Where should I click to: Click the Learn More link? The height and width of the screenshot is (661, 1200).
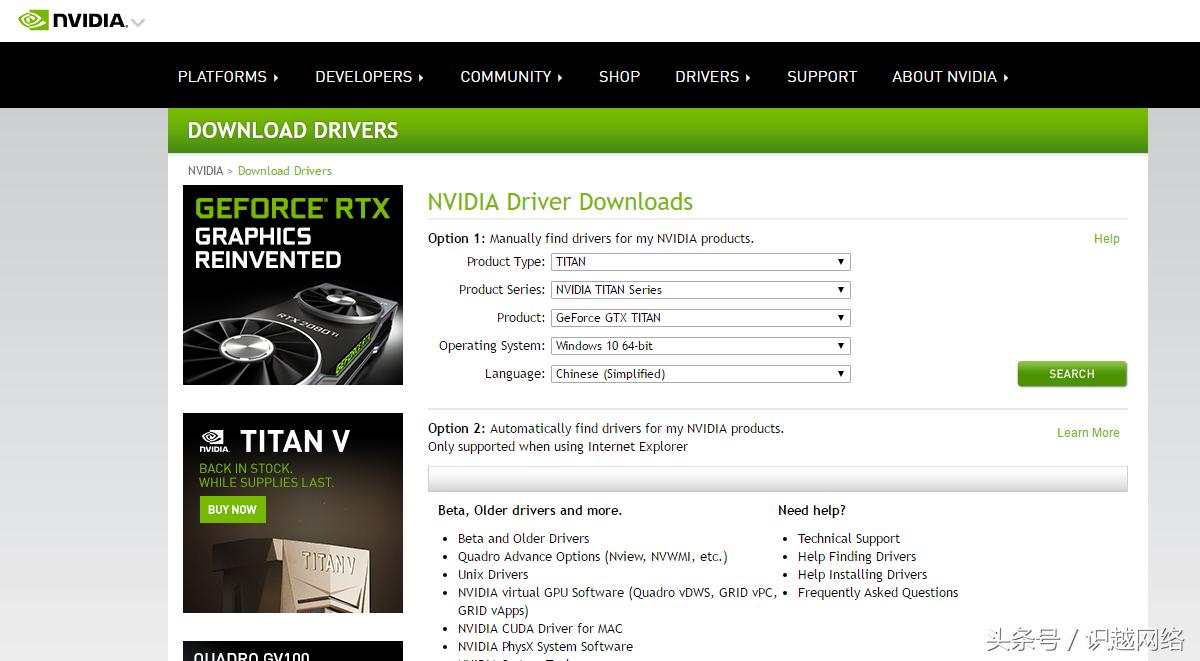pyautogui.click(x=1088, y=433)
